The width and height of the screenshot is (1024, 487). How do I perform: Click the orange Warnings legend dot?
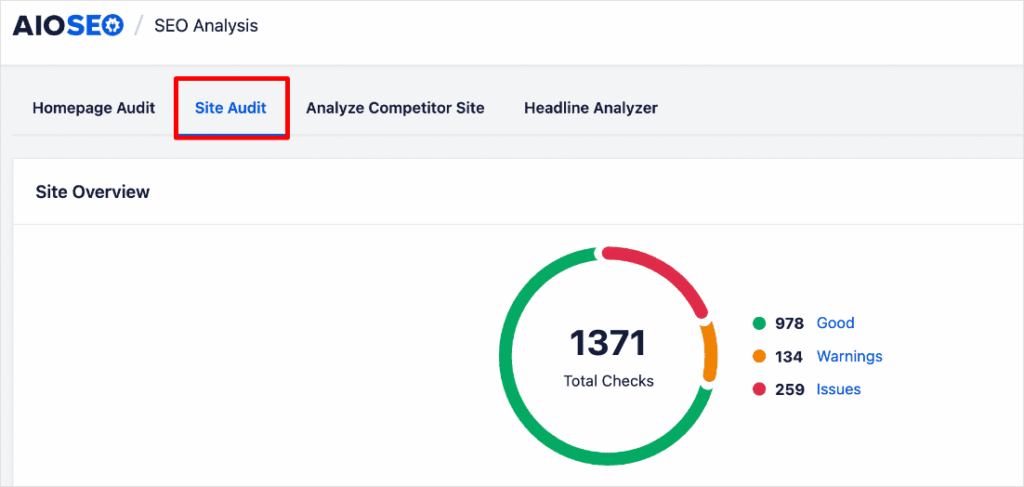[759, 356]
